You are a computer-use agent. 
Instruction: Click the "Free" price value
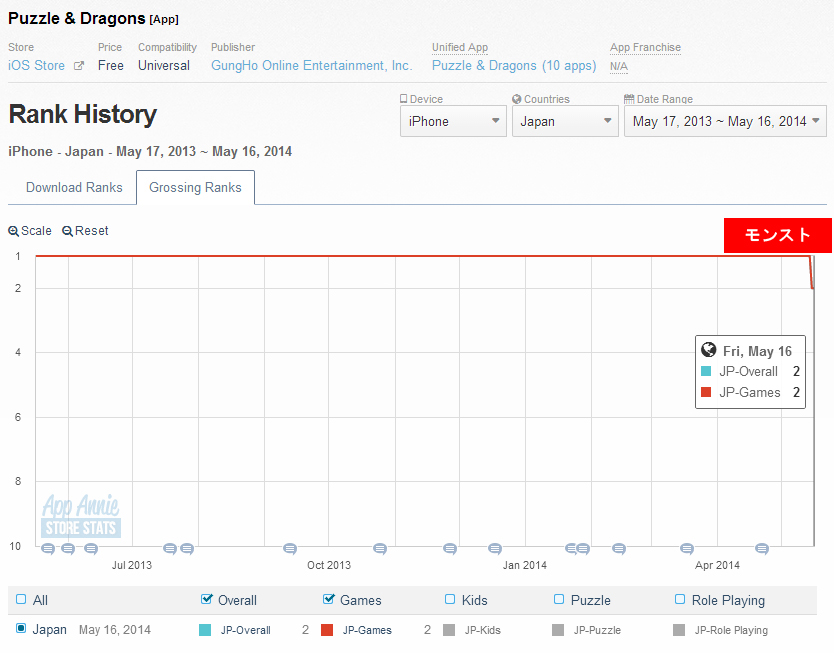pos(111,65)
